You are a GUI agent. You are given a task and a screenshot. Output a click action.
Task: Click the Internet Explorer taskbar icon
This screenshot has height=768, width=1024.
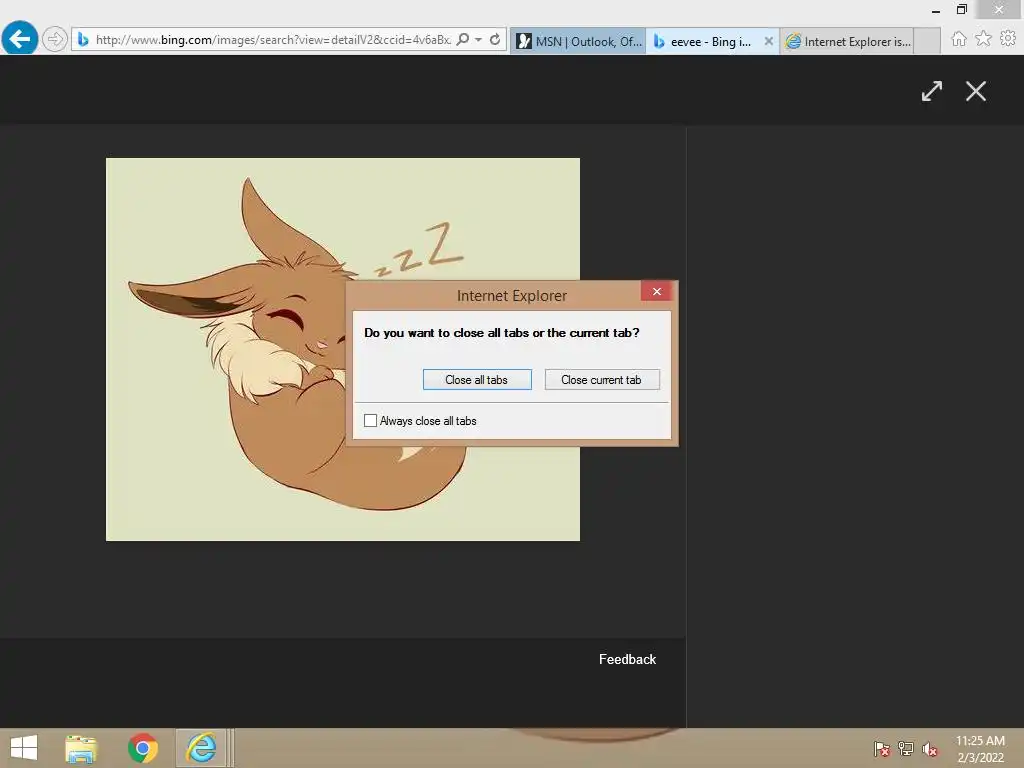coord(201,748)
